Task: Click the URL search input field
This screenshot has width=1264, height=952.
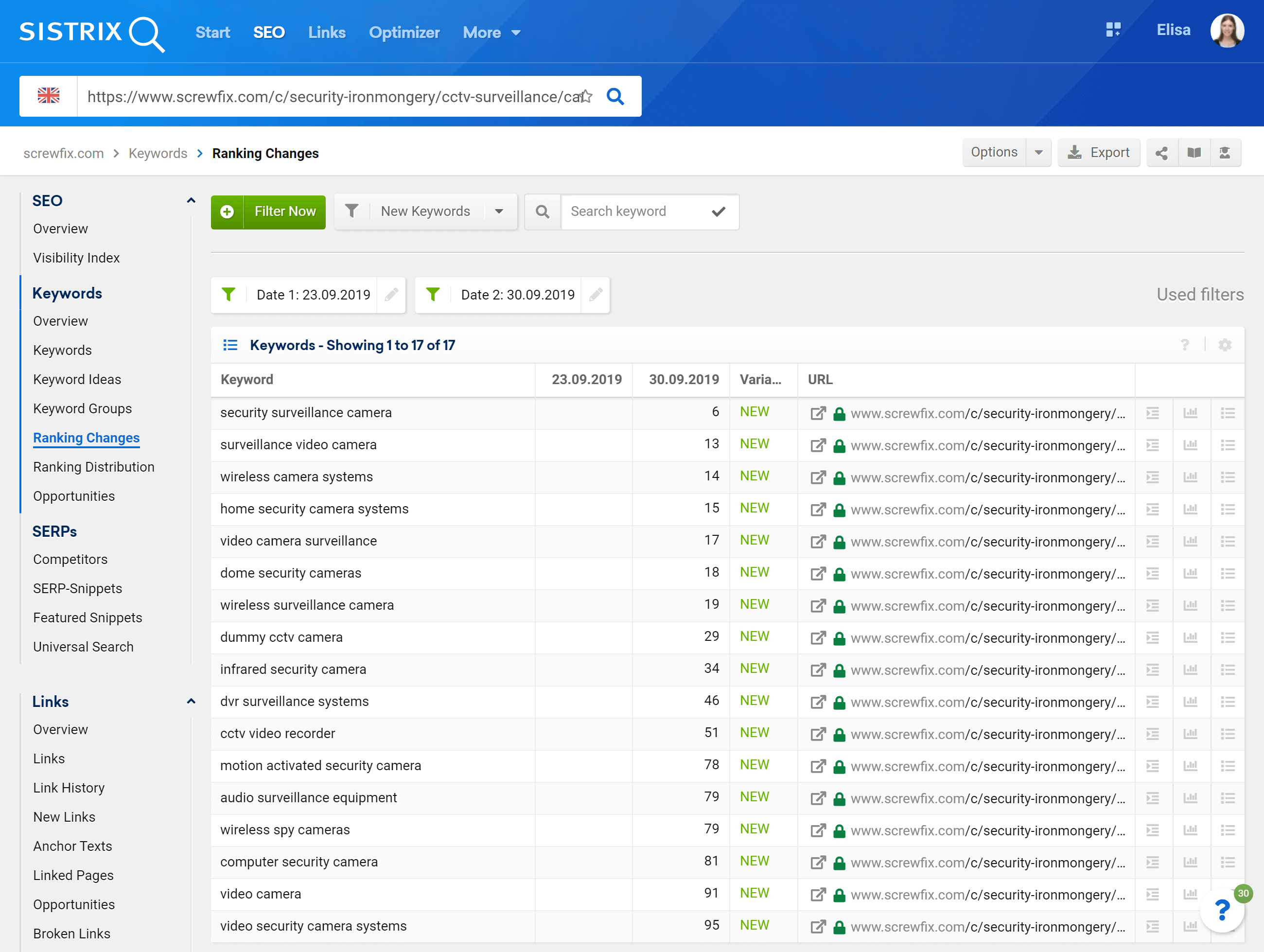Action: (332, 97)
